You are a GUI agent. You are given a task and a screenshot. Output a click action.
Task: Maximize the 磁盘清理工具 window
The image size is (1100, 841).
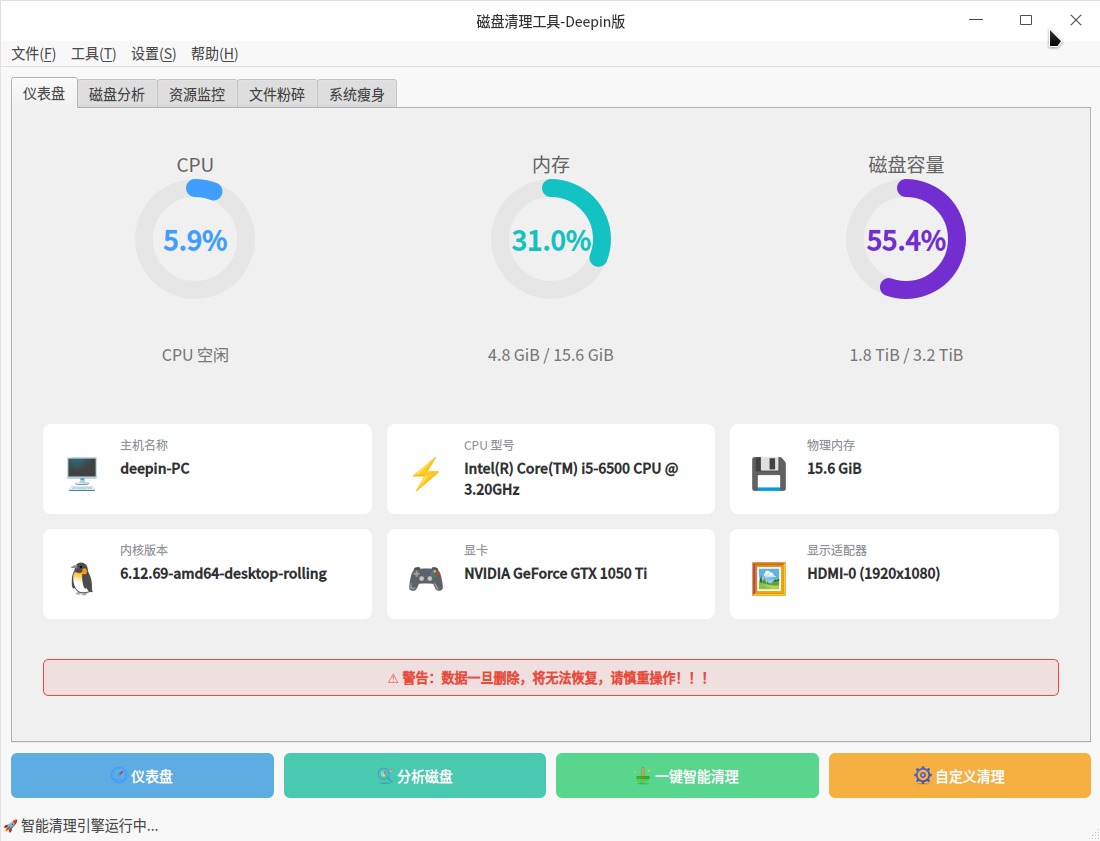(x=1026, y=20)
